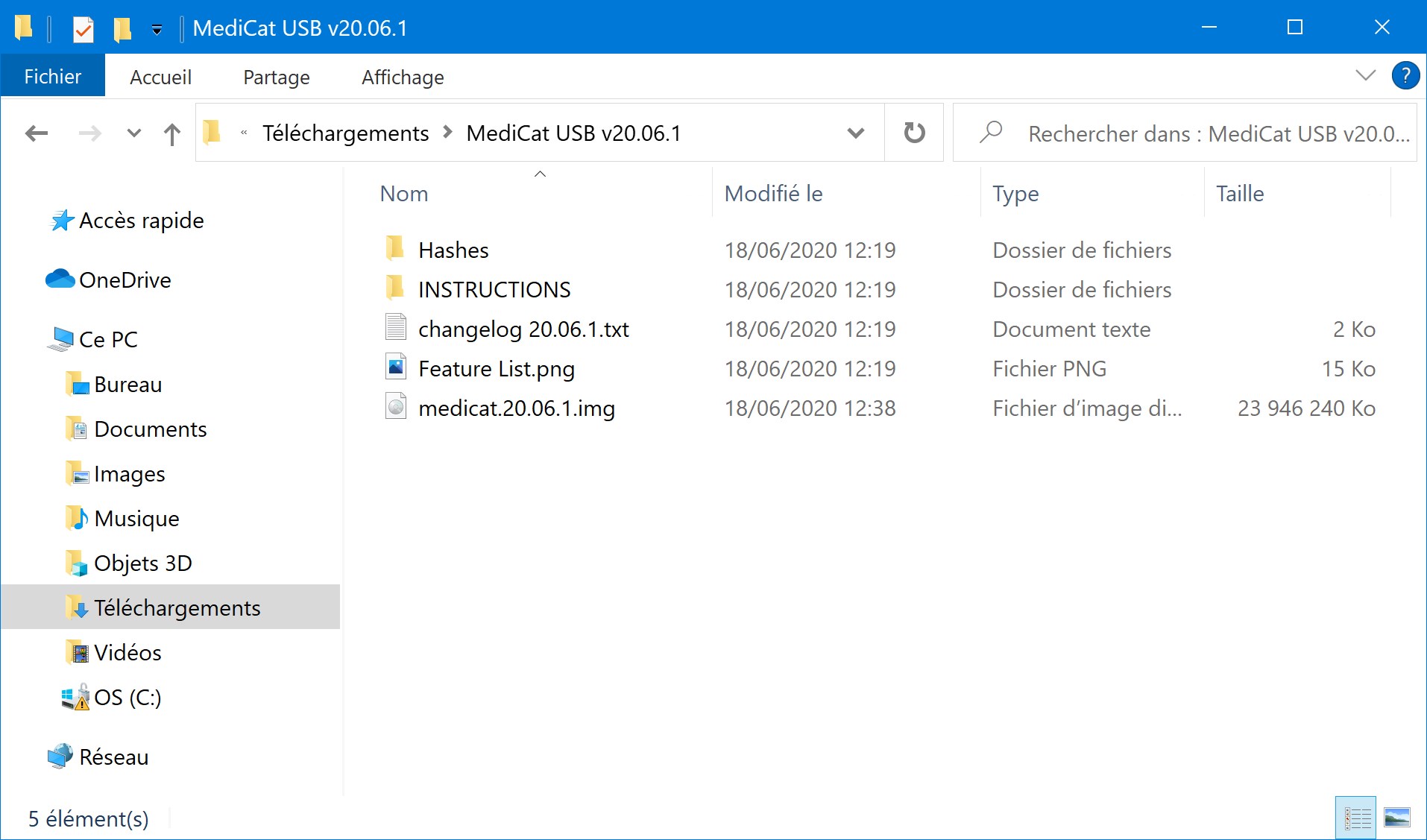Show hidden breadcrumb path chevrons
Image resolution: width=1427 pixels, height=840 pixels.
(x=244, y=133)
